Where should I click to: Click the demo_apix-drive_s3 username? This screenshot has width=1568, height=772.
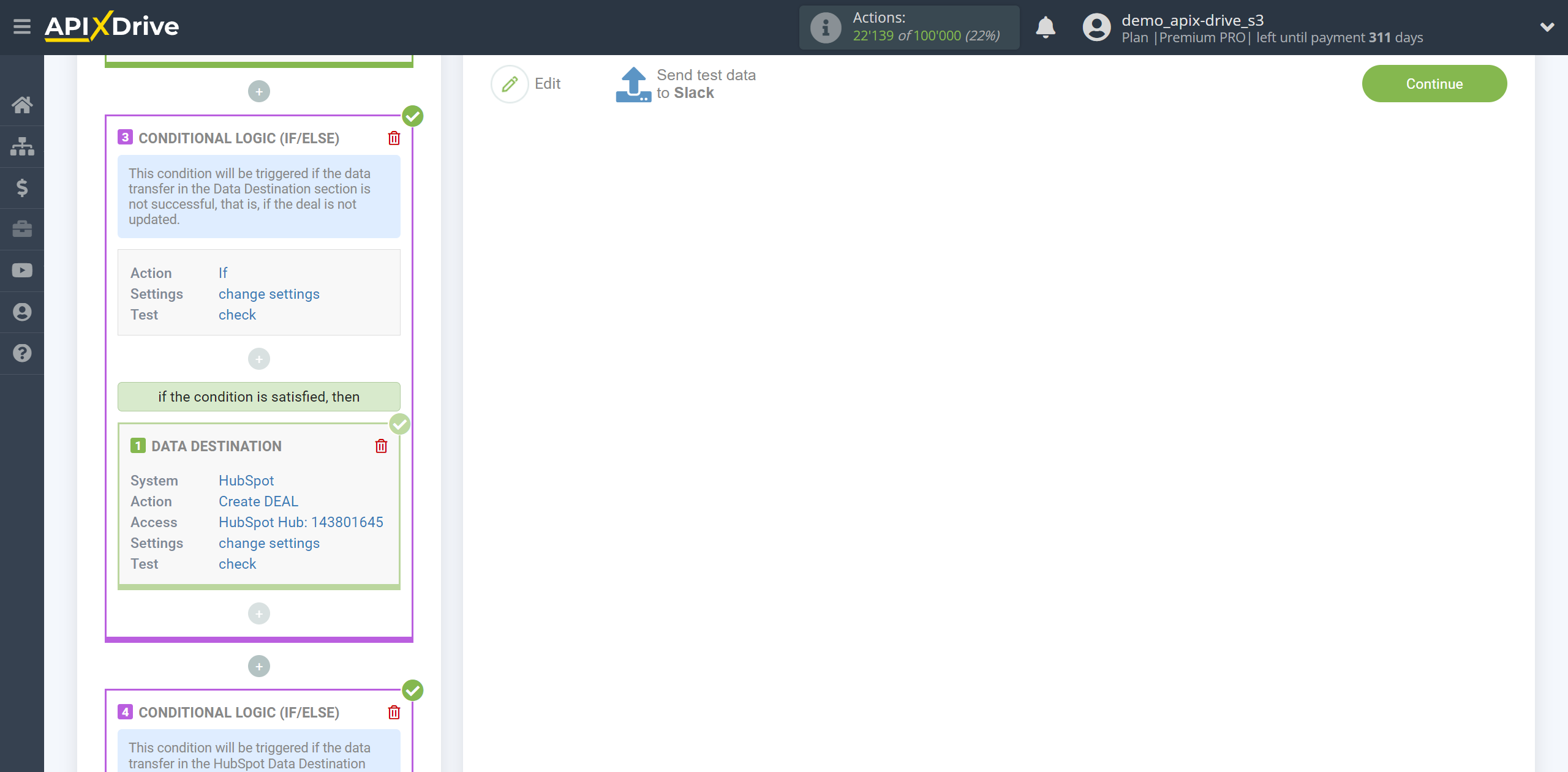[x=1193, y=20]
